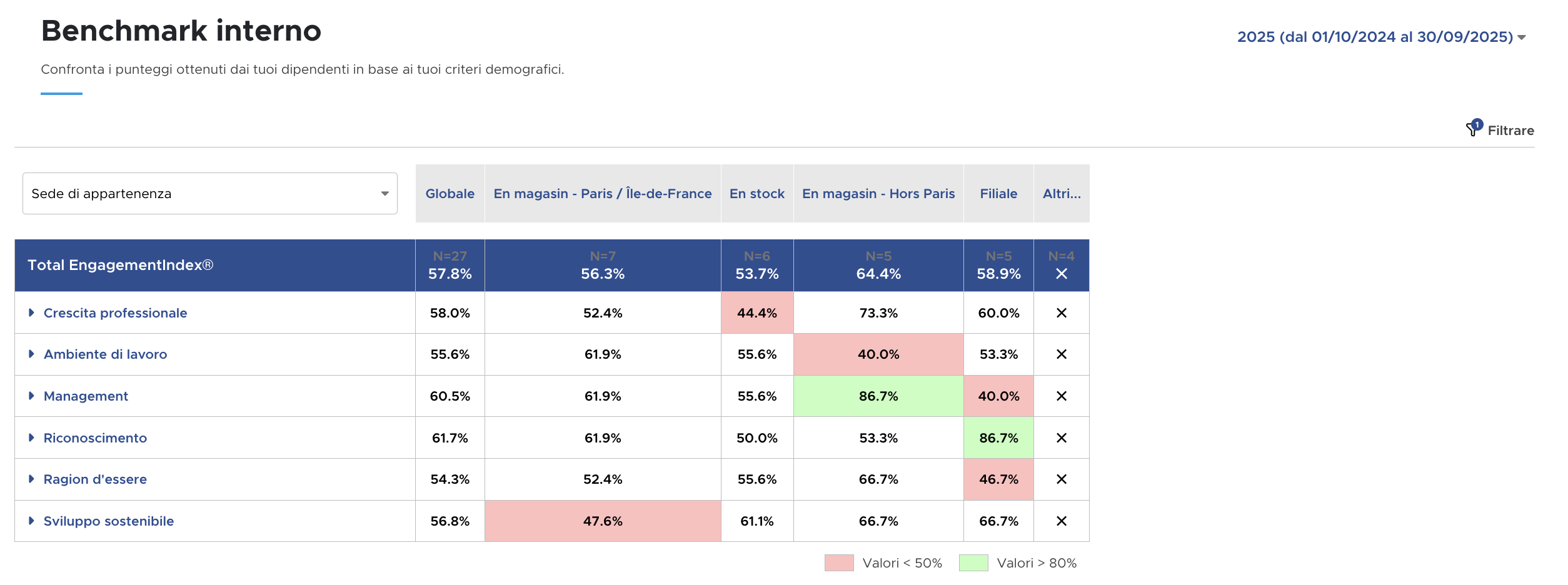Expand the Crescita professionale row
Screen dimensions: 1568x585
31,312
